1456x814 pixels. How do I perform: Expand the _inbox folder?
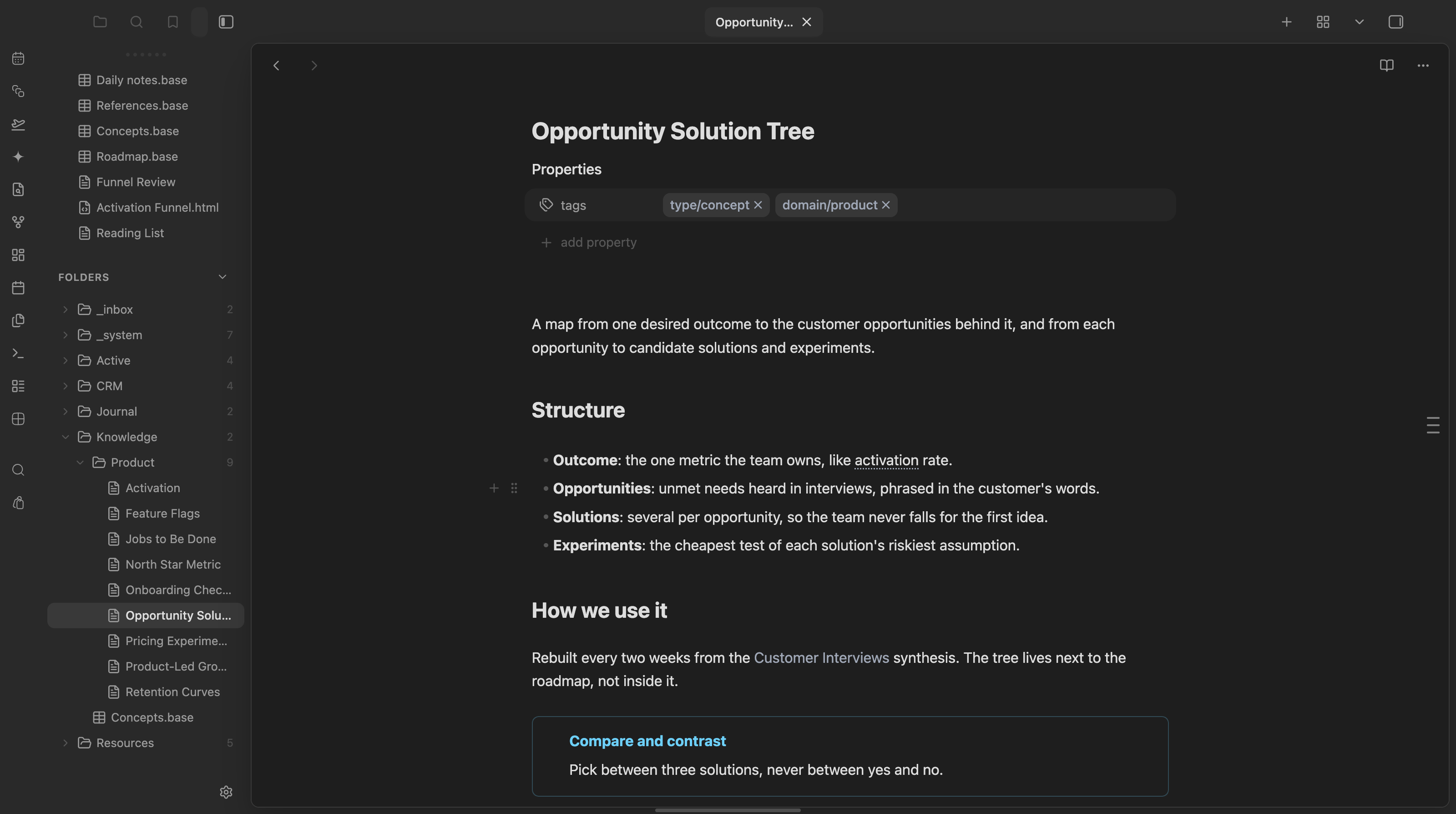tap(65, 310)
